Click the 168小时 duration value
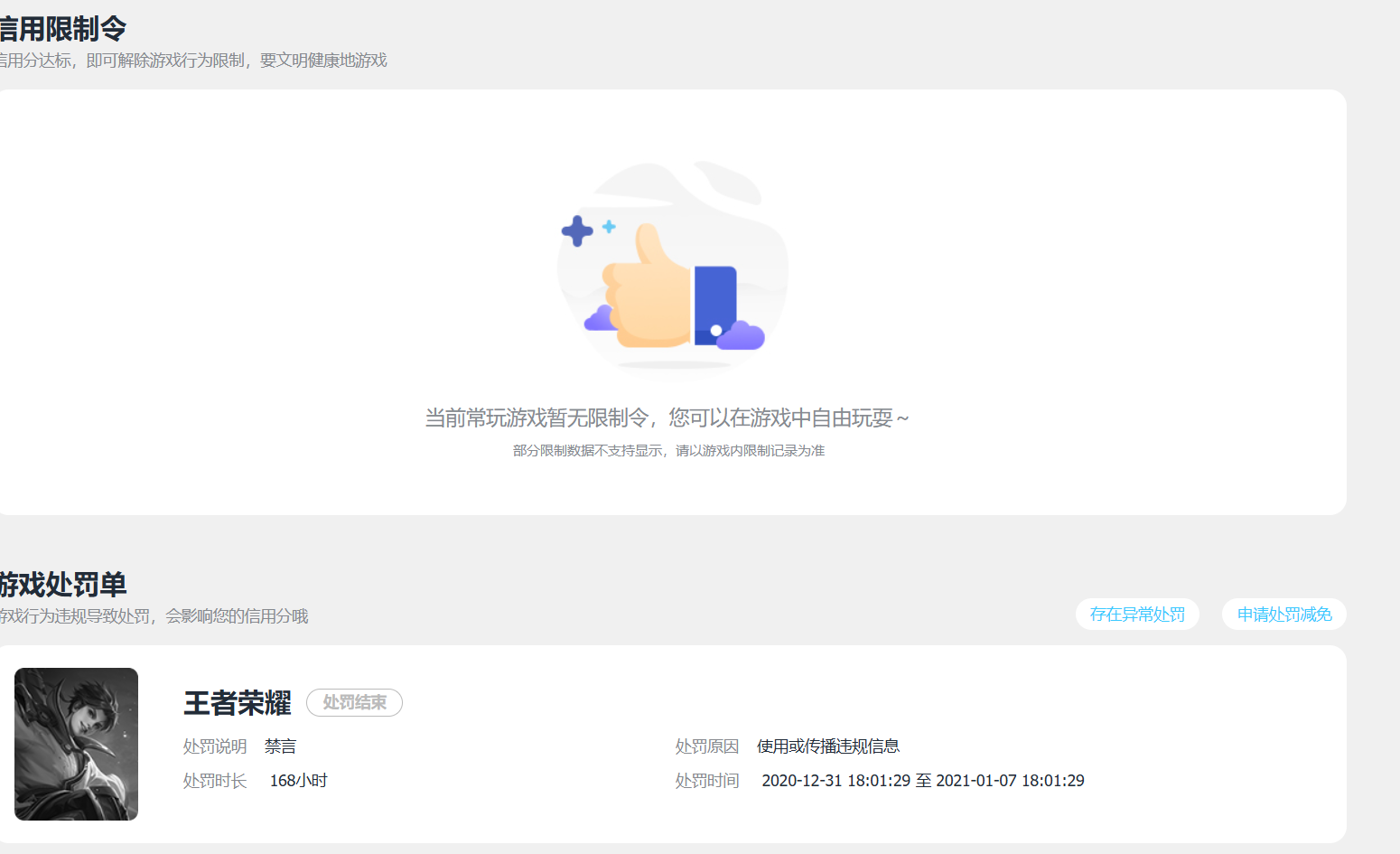Image resolution: width=1400 pixels, height=854 pixels. [298, 781]
